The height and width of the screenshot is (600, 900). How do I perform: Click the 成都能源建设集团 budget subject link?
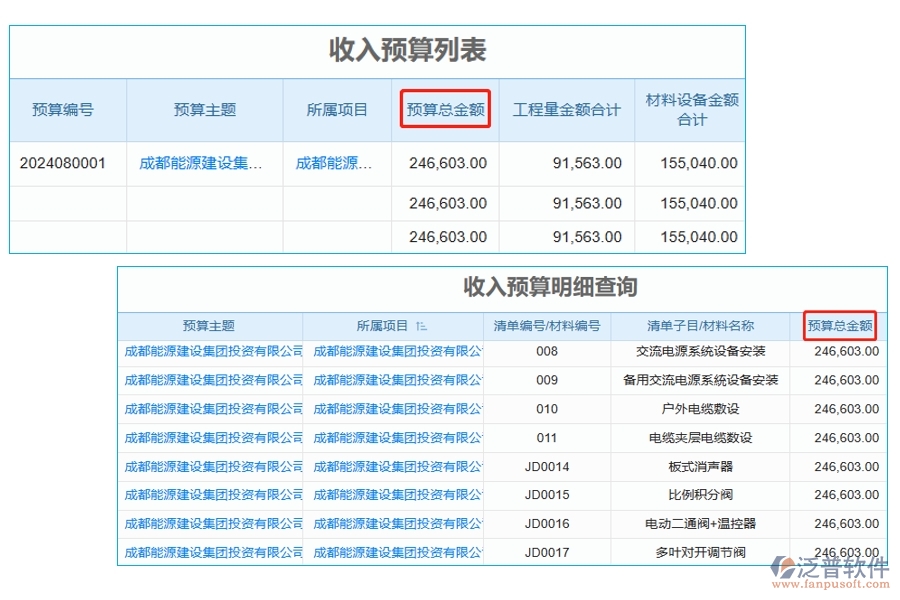pyautogui.click(x=197, y=163)
